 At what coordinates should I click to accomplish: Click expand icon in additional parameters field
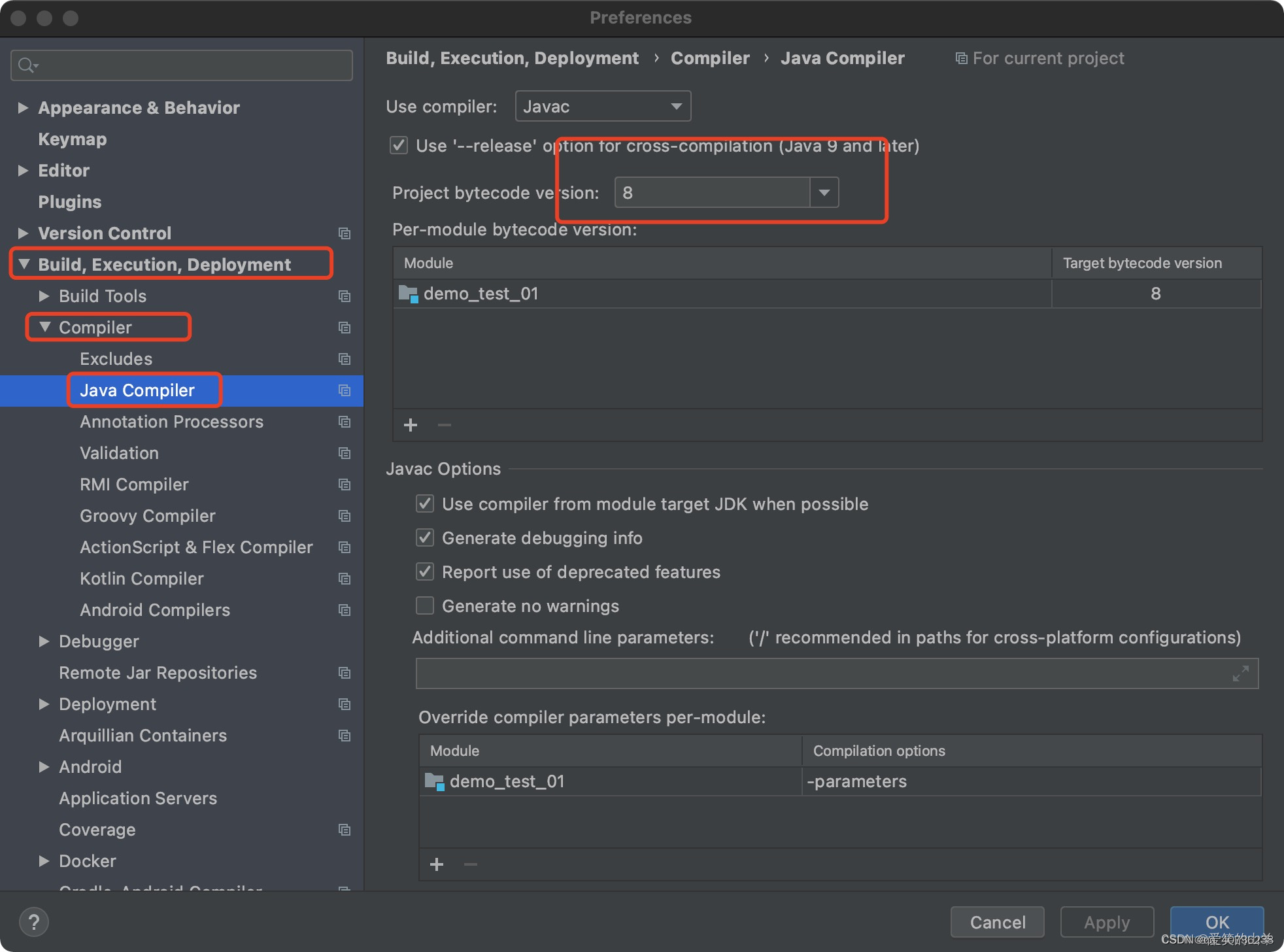coord(1240,673)
